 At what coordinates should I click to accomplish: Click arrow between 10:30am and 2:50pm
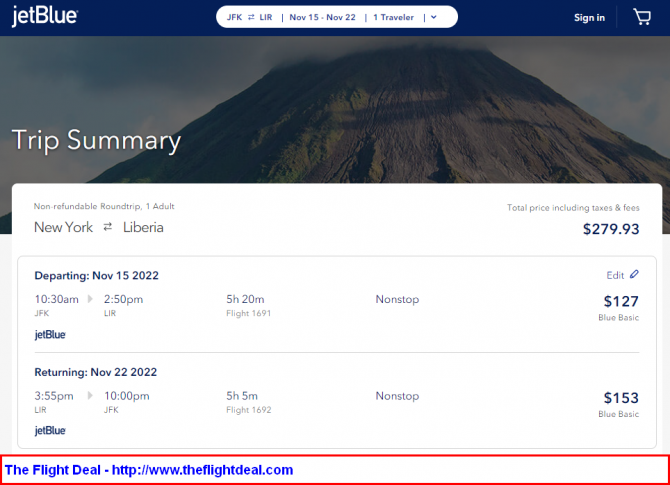[90, 299]
